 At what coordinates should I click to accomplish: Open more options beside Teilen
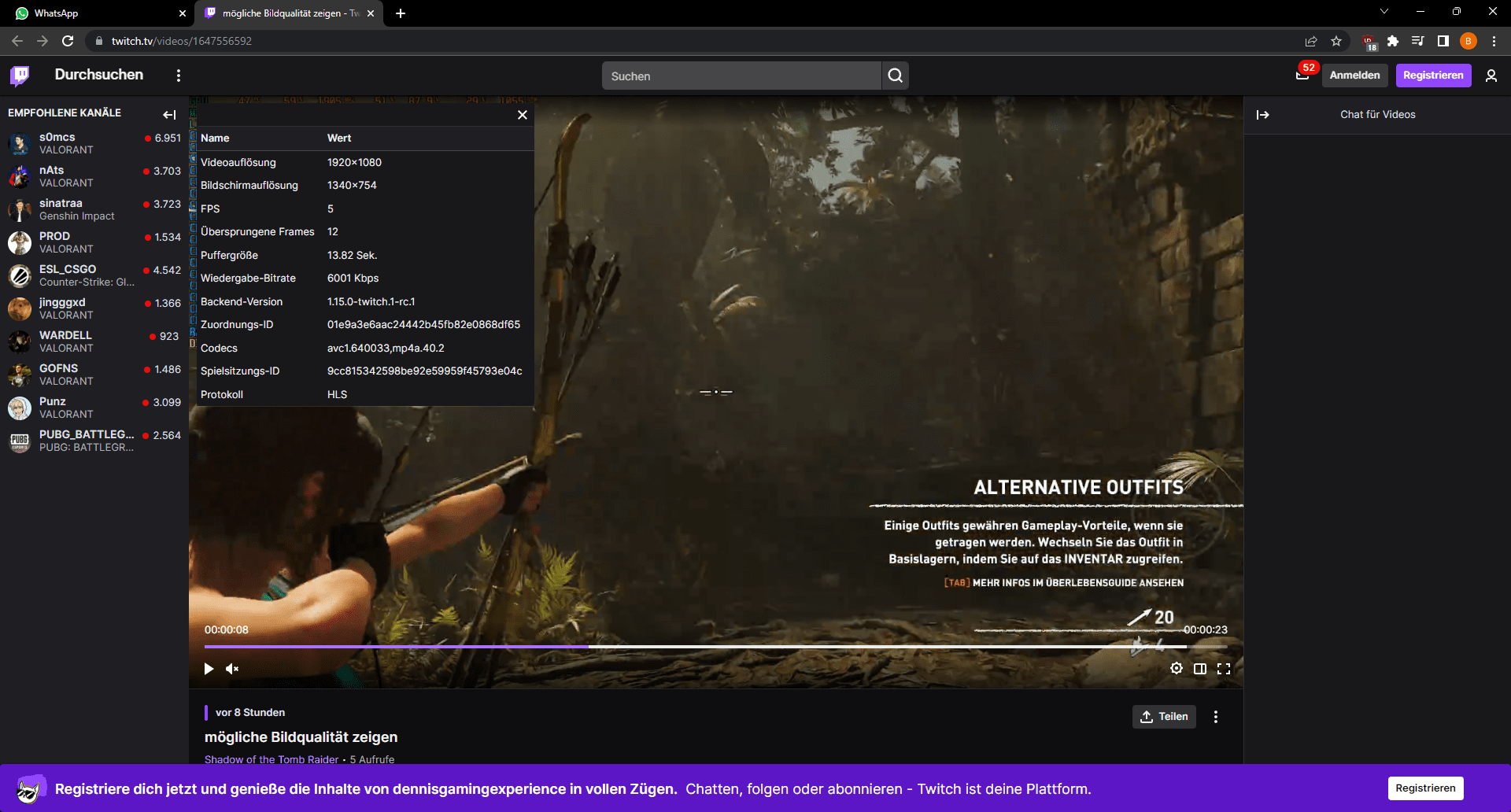coord(1216,717)
